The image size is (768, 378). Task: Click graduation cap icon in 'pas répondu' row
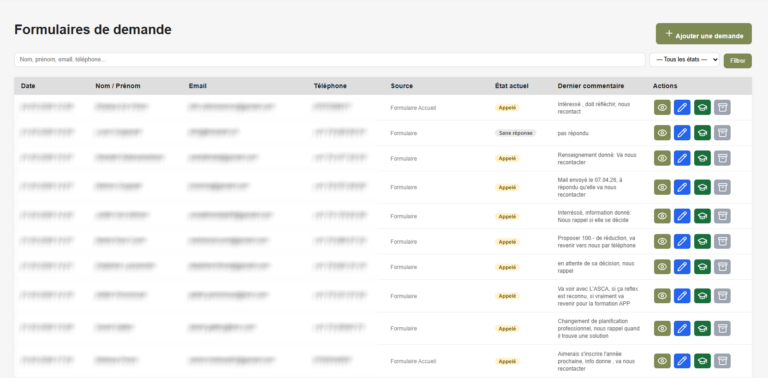[x=702, y=133]
